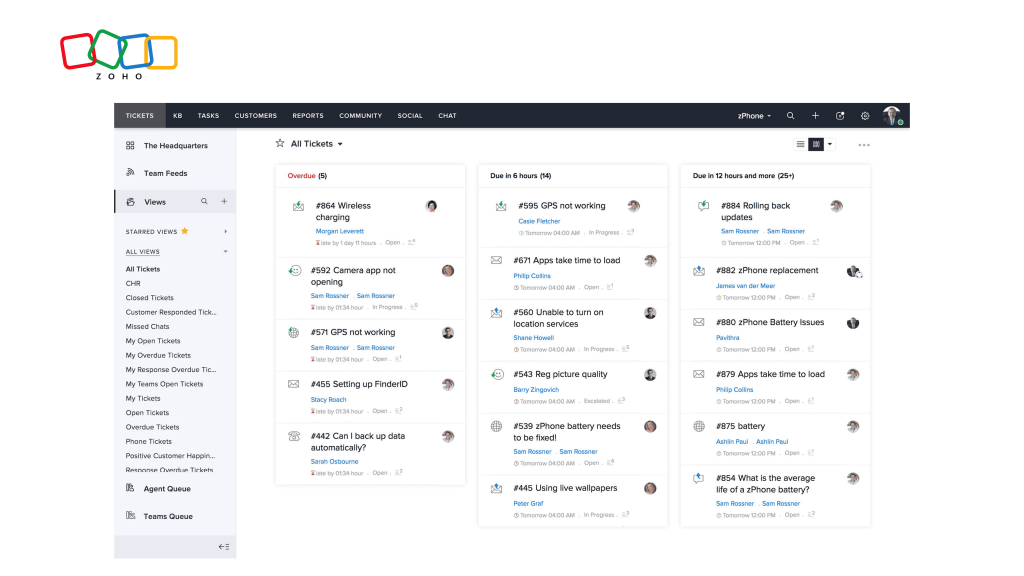
Task: Search within Views using the magnifier icon
Action: point(204,200)
